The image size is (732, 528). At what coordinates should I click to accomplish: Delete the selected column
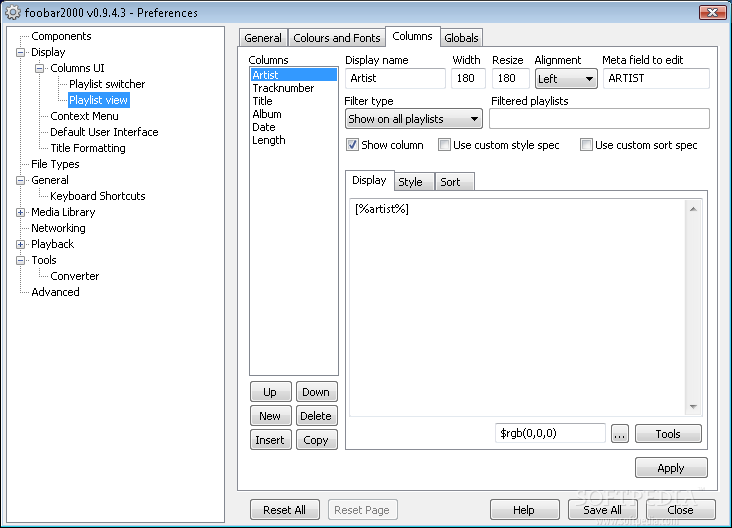pyautogui.click(x=316, y=415)
